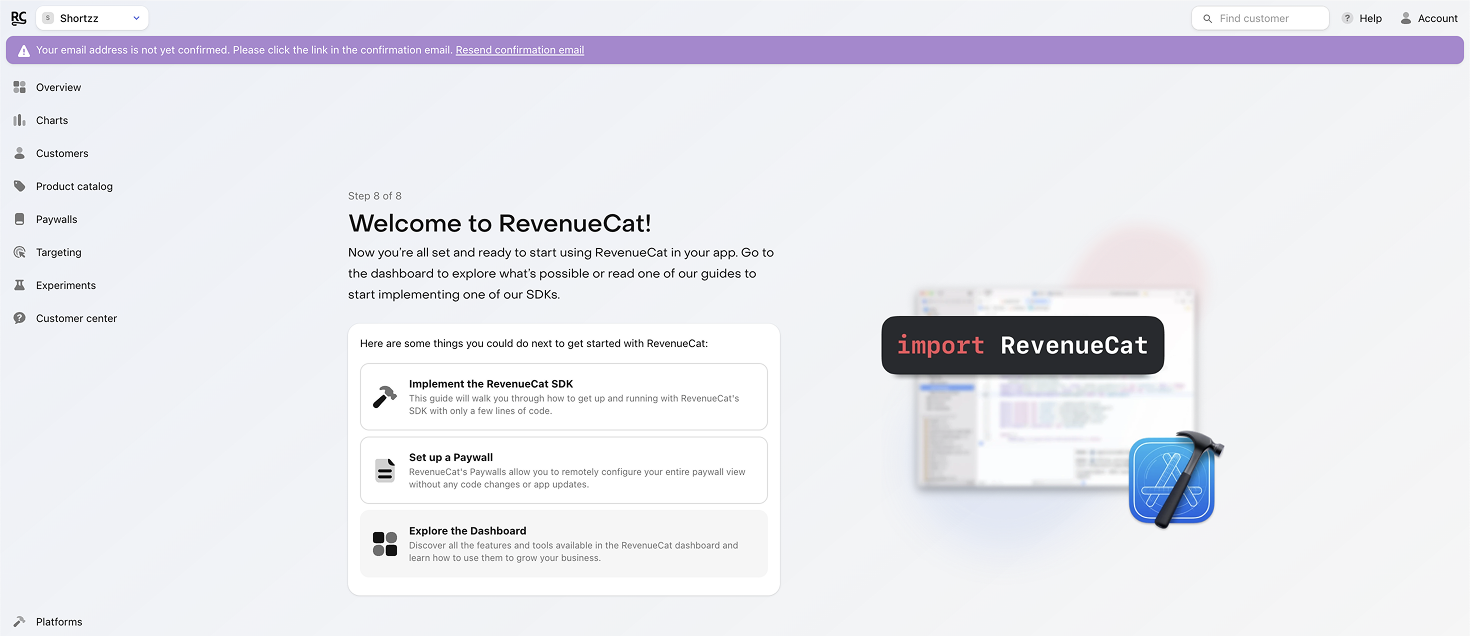This screenshot has height=636, width=1470.
Task: Click the Customer center chat icon
Action: click(19, 318)
